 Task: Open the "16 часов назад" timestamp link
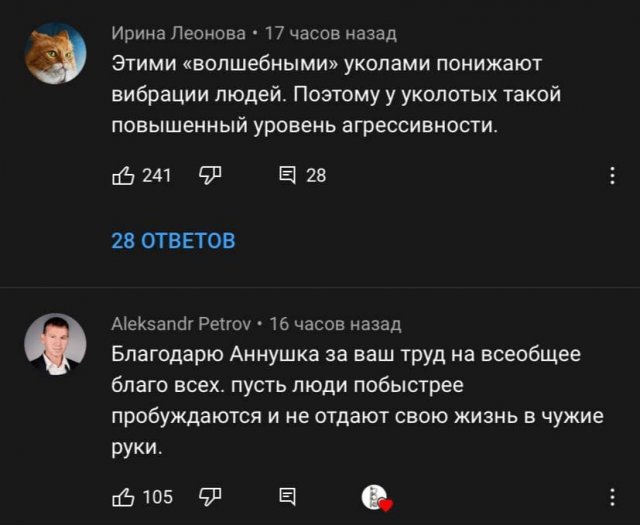[x=336, y=324]
